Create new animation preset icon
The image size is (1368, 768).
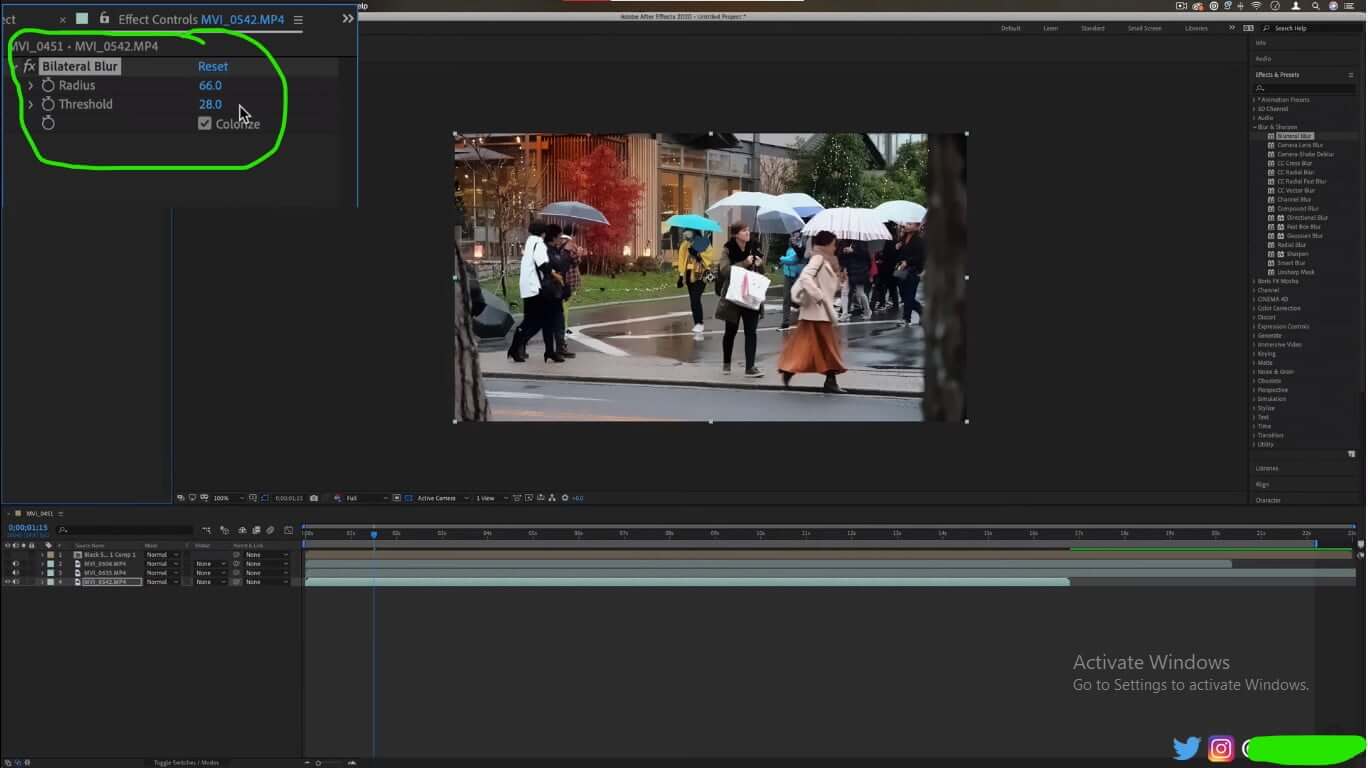pyautogui.click(x=1352, y=453)
